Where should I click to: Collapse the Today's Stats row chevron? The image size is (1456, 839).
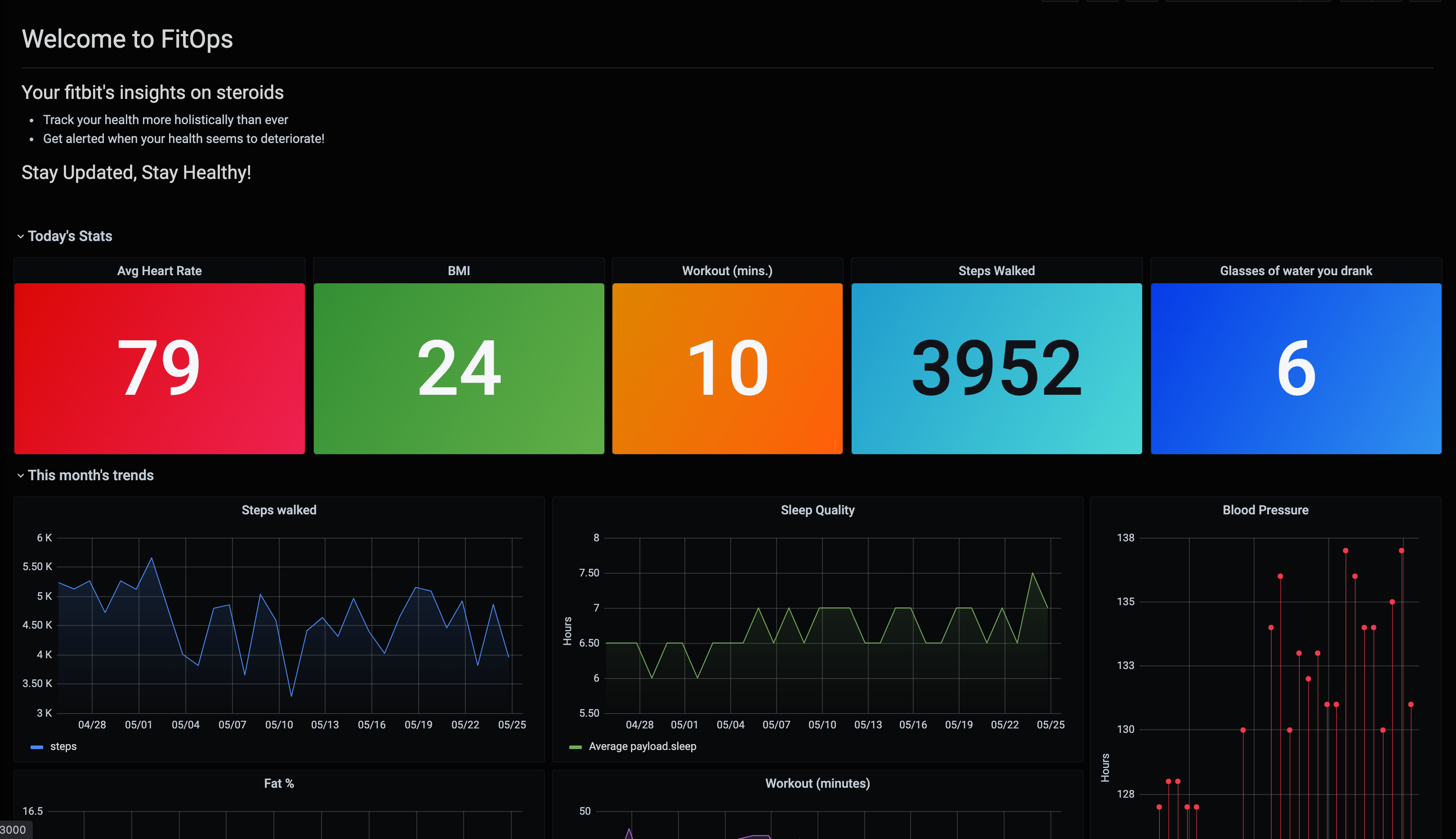(x=20, y=236)
